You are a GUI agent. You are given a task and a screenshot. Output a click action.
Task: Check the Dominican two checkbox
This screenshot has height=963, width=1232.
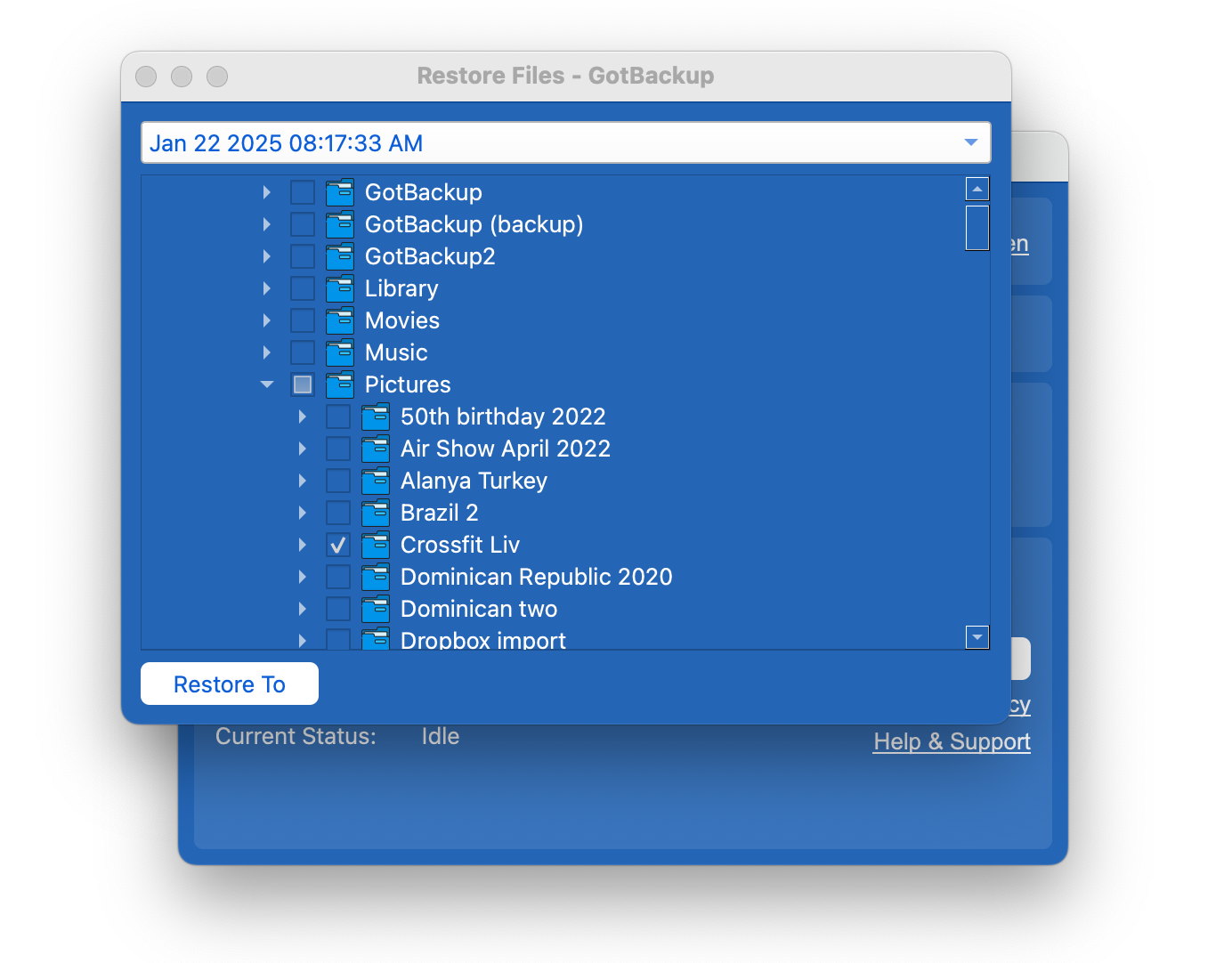click(338, 609)
